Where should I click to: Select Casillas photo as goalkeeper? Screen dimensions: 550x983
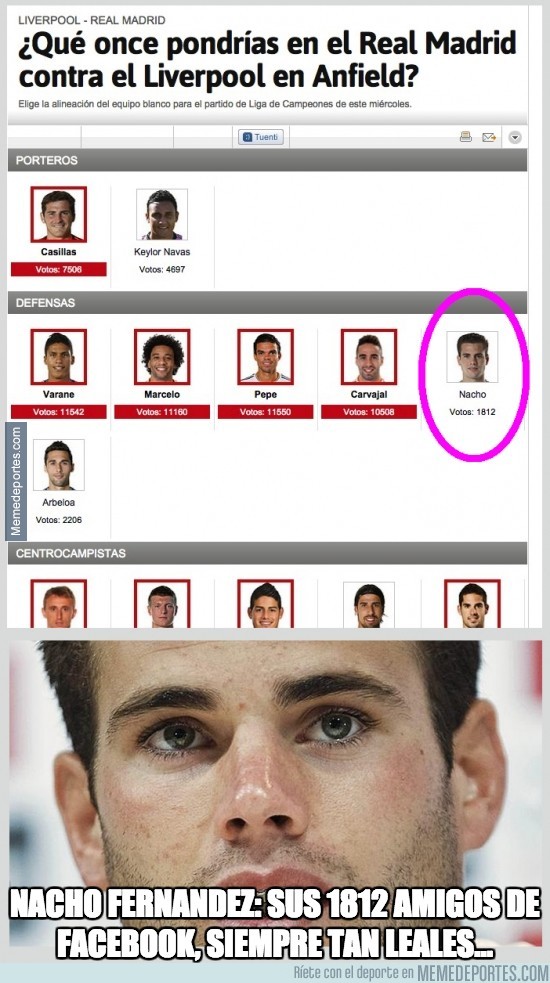point(58,214)
